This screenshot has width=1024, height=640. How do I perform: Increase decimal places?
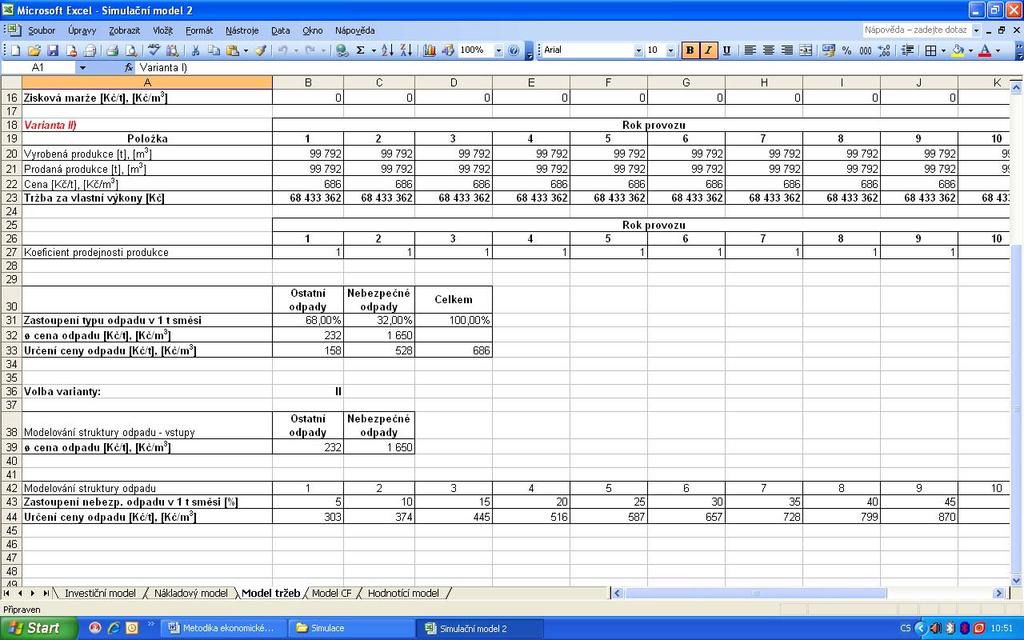click(x=884, y=50)
